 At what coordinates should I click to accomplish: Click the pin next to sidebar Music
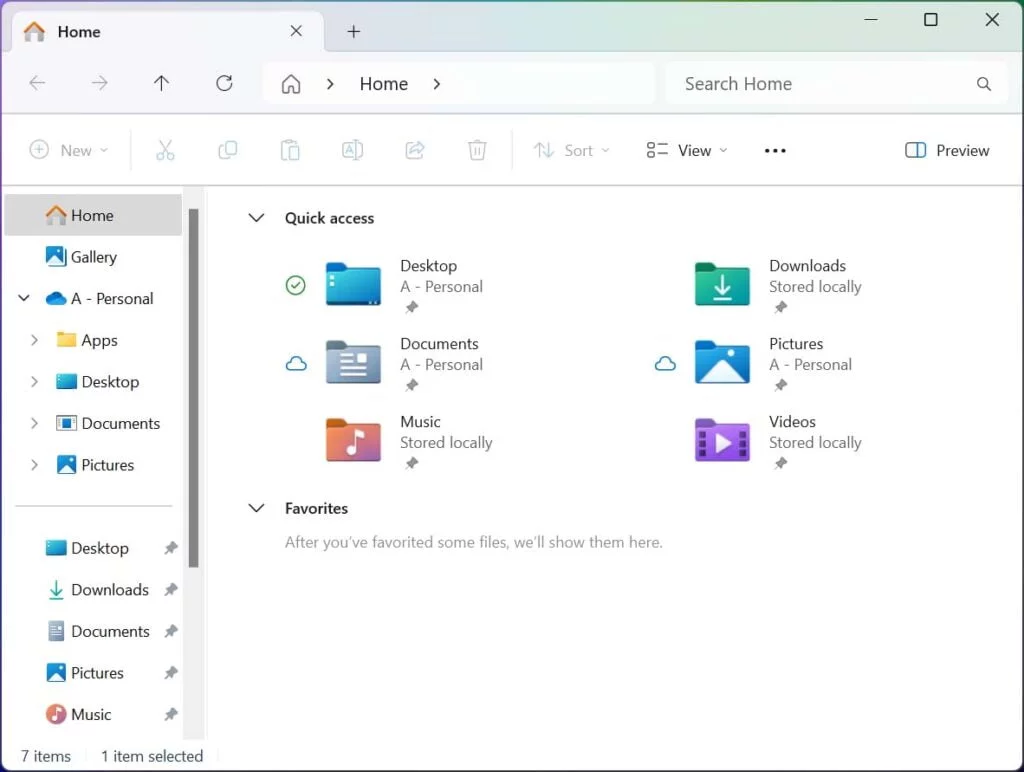pyautogui.click(x=171, y=715)
